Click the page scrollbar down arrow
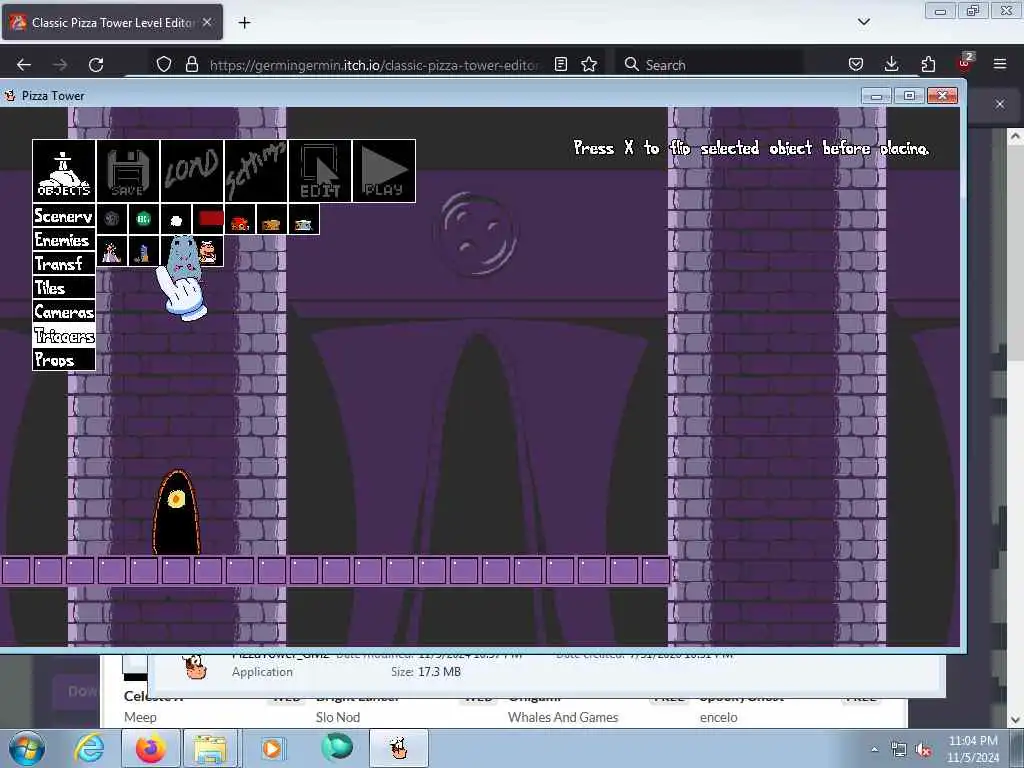The height and width of the screenshot is (768, 1024). (1015, 720)
